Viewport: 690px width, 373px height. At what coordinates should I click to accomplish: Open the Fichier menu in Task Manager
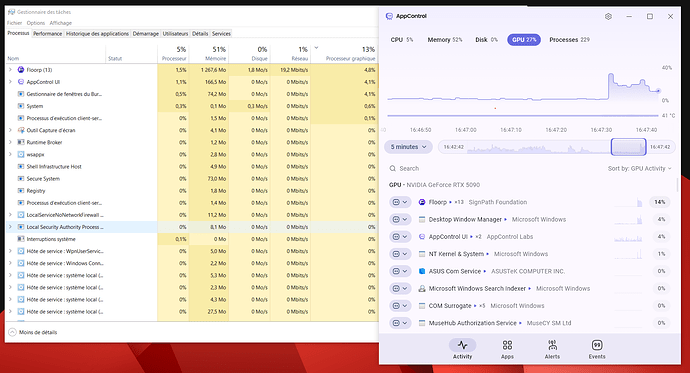[15, 23]
